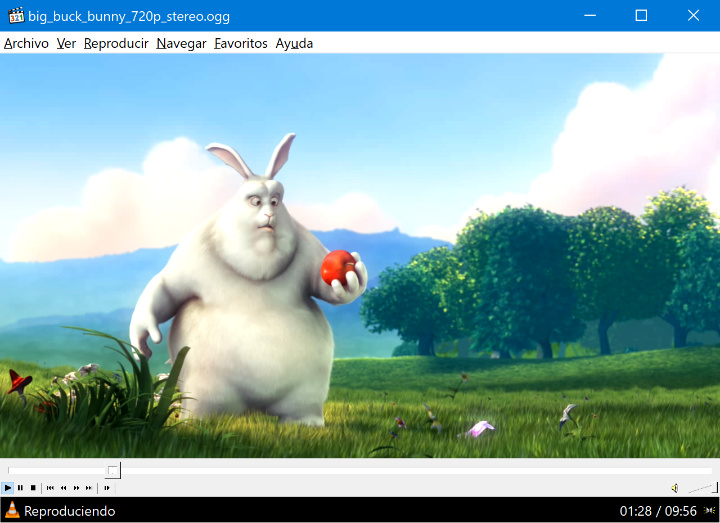This screenshot has height=523, width=720.
Task: Click the VLC cone icon in status bar
Action: point(12,510)
